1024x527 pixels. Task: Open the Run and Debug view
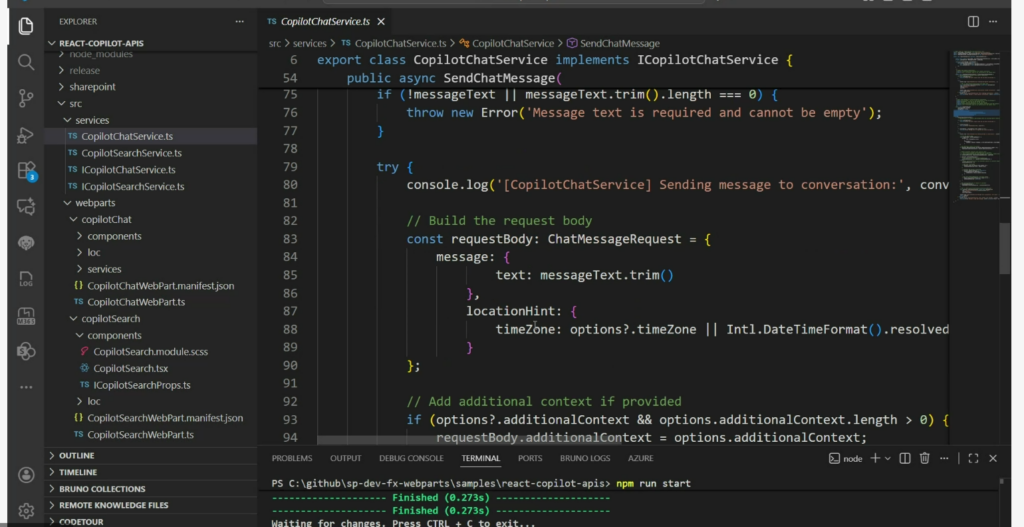click(26, 135)
